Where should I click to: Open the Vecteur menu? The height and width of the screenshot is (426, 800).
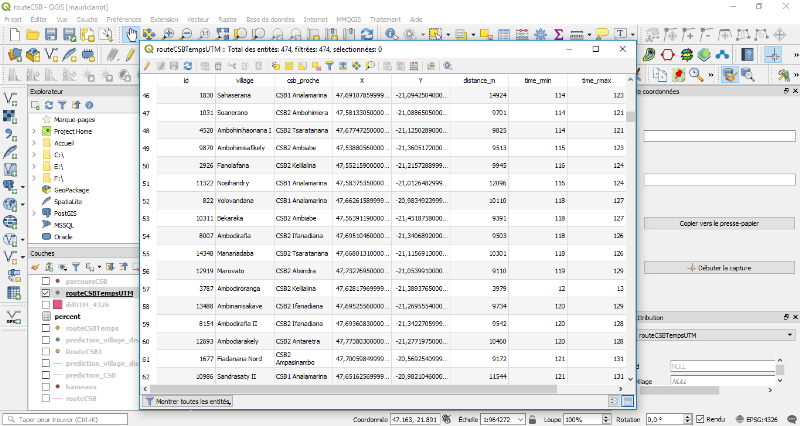(198, 19)
